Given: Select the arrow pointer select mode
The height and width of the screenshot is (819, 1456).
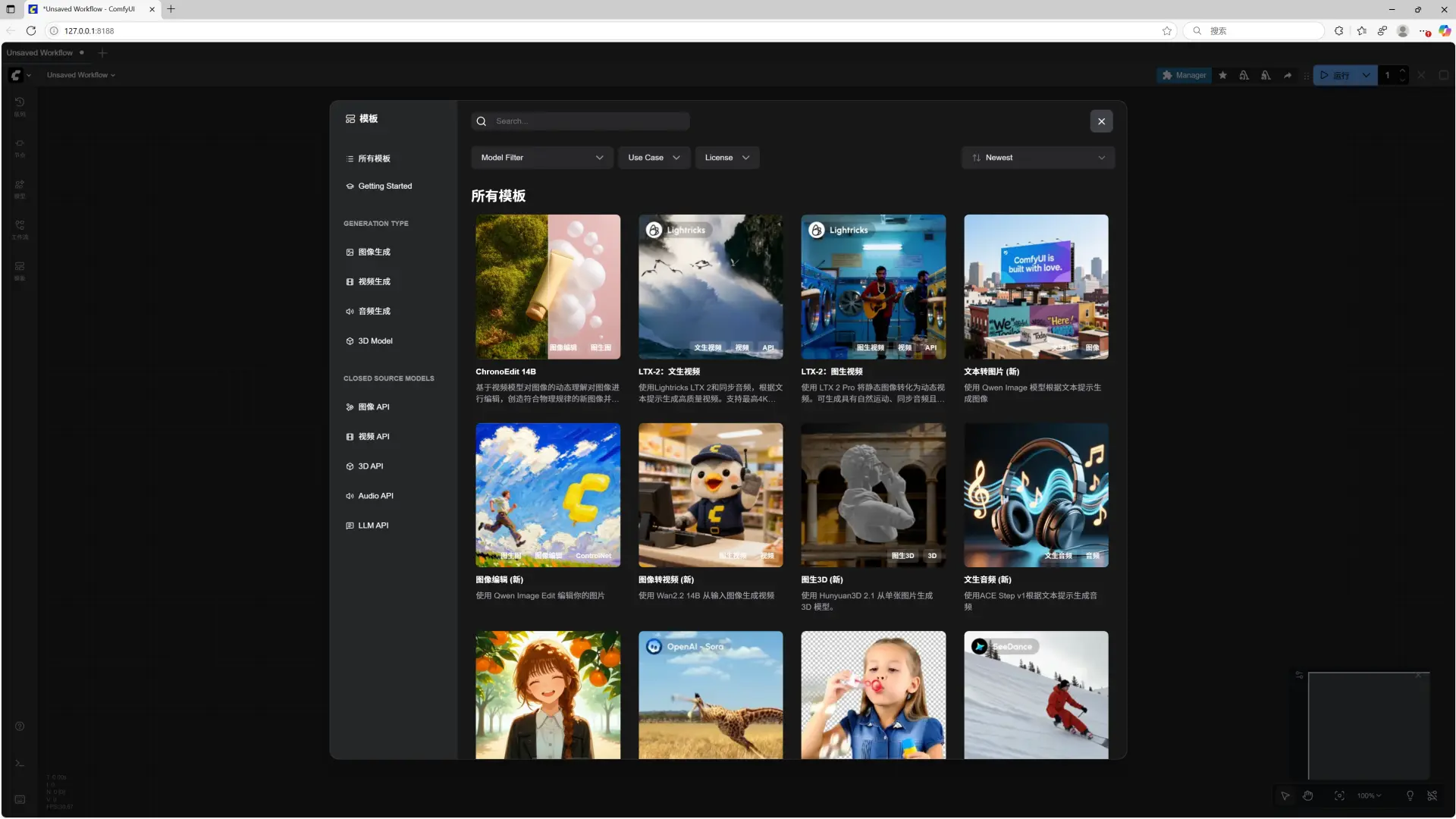Looking at the screenshot, I should point(1285,795).
